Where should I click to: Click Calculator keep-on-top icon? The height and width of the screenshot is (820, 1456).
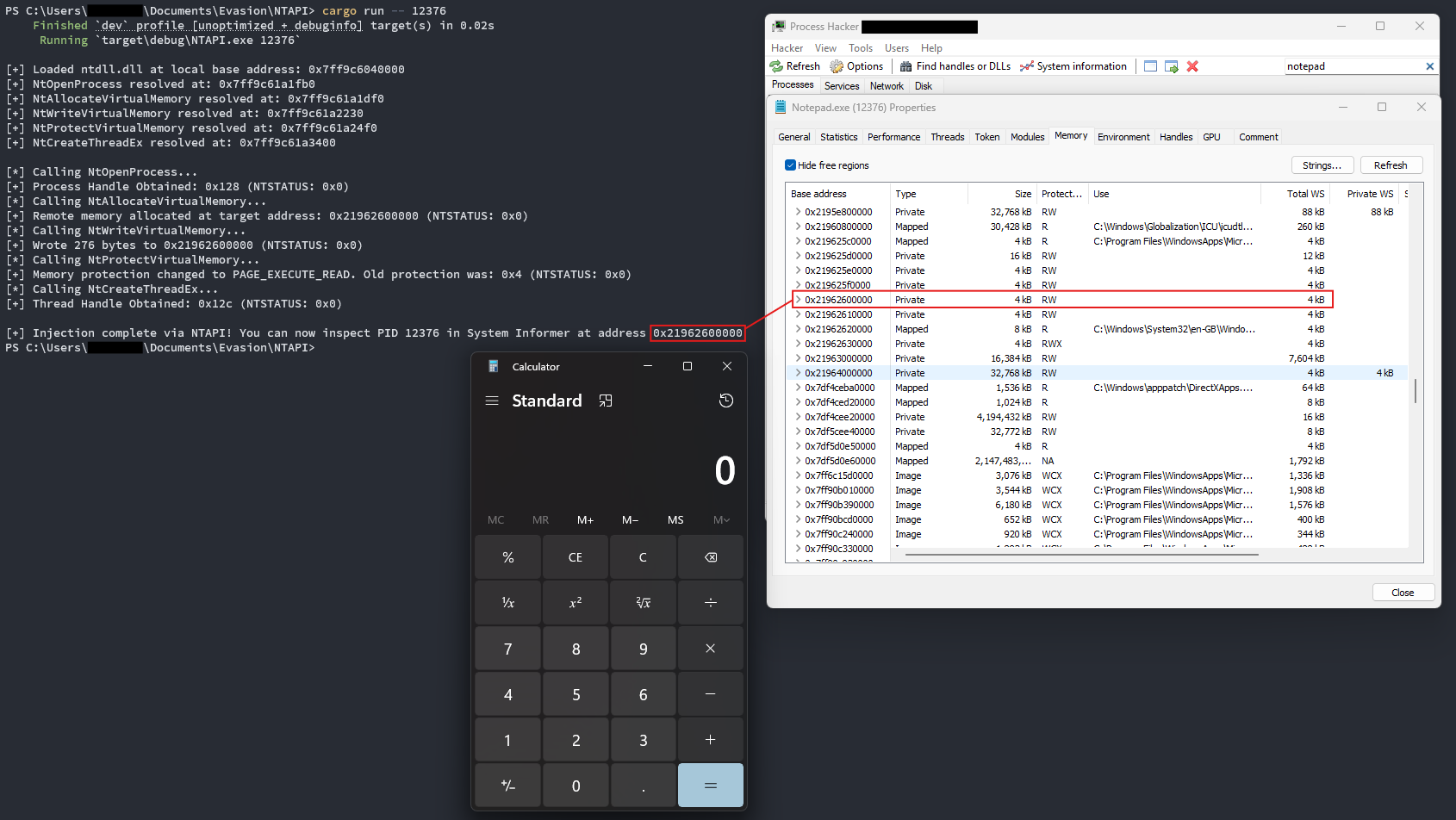point(606,401)
